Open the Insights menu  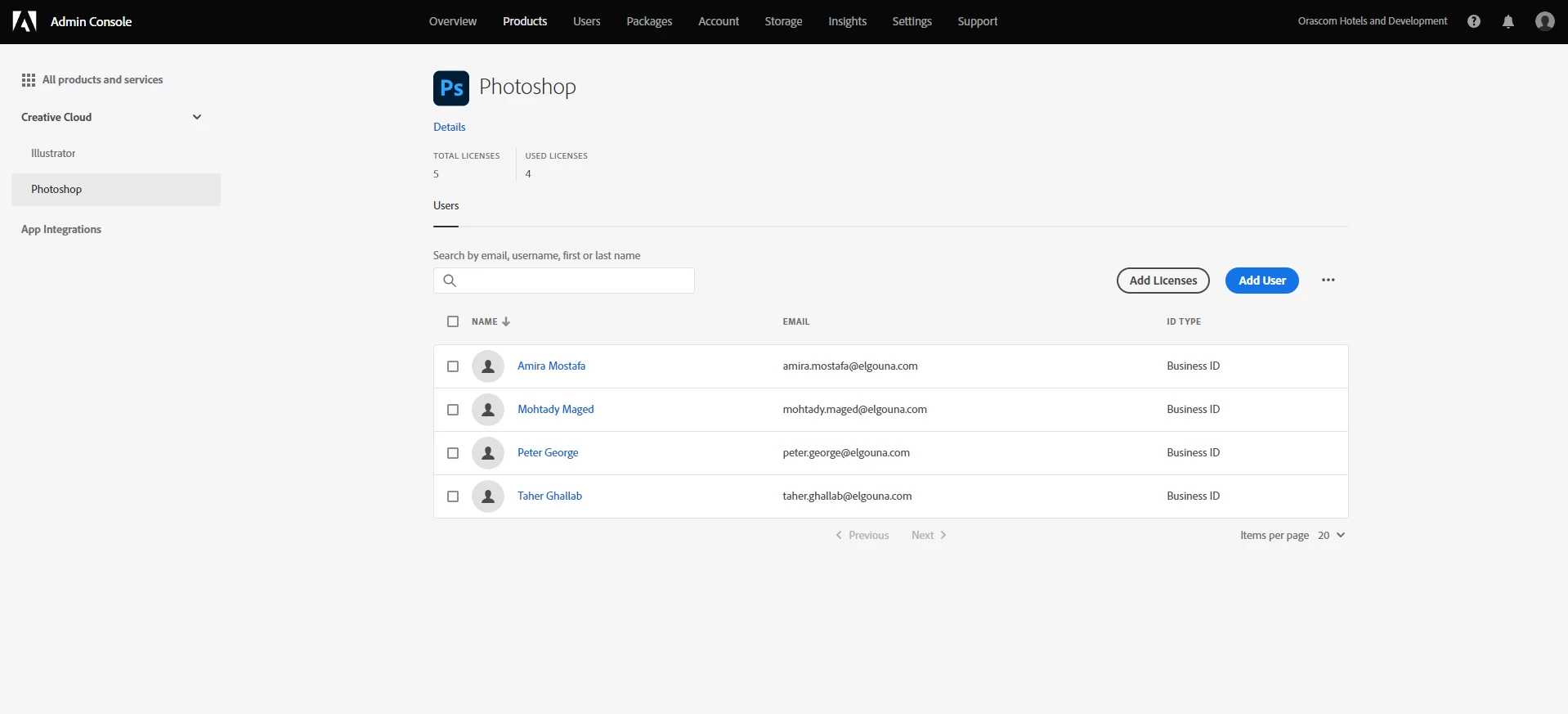tap(847, 21)
